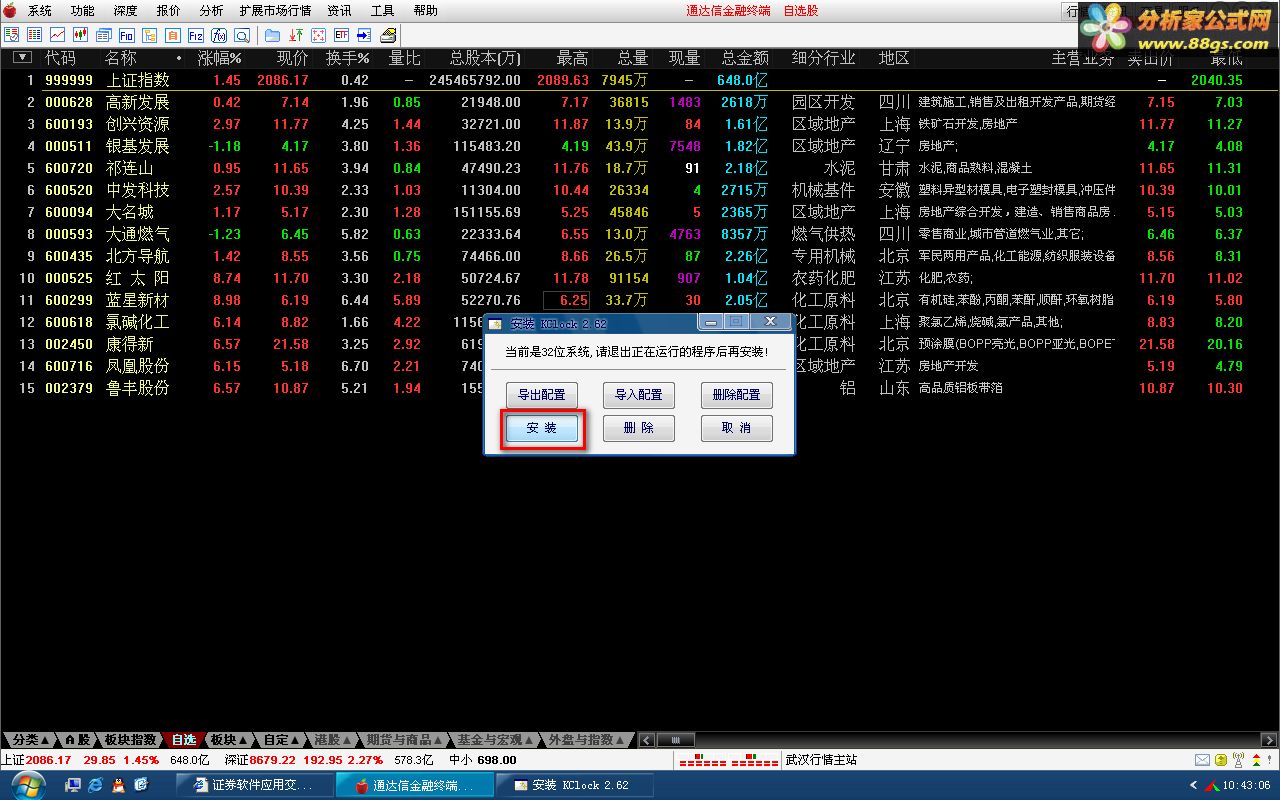
Task: Click the 导出配置 button
Action: (x=541, y=395)
